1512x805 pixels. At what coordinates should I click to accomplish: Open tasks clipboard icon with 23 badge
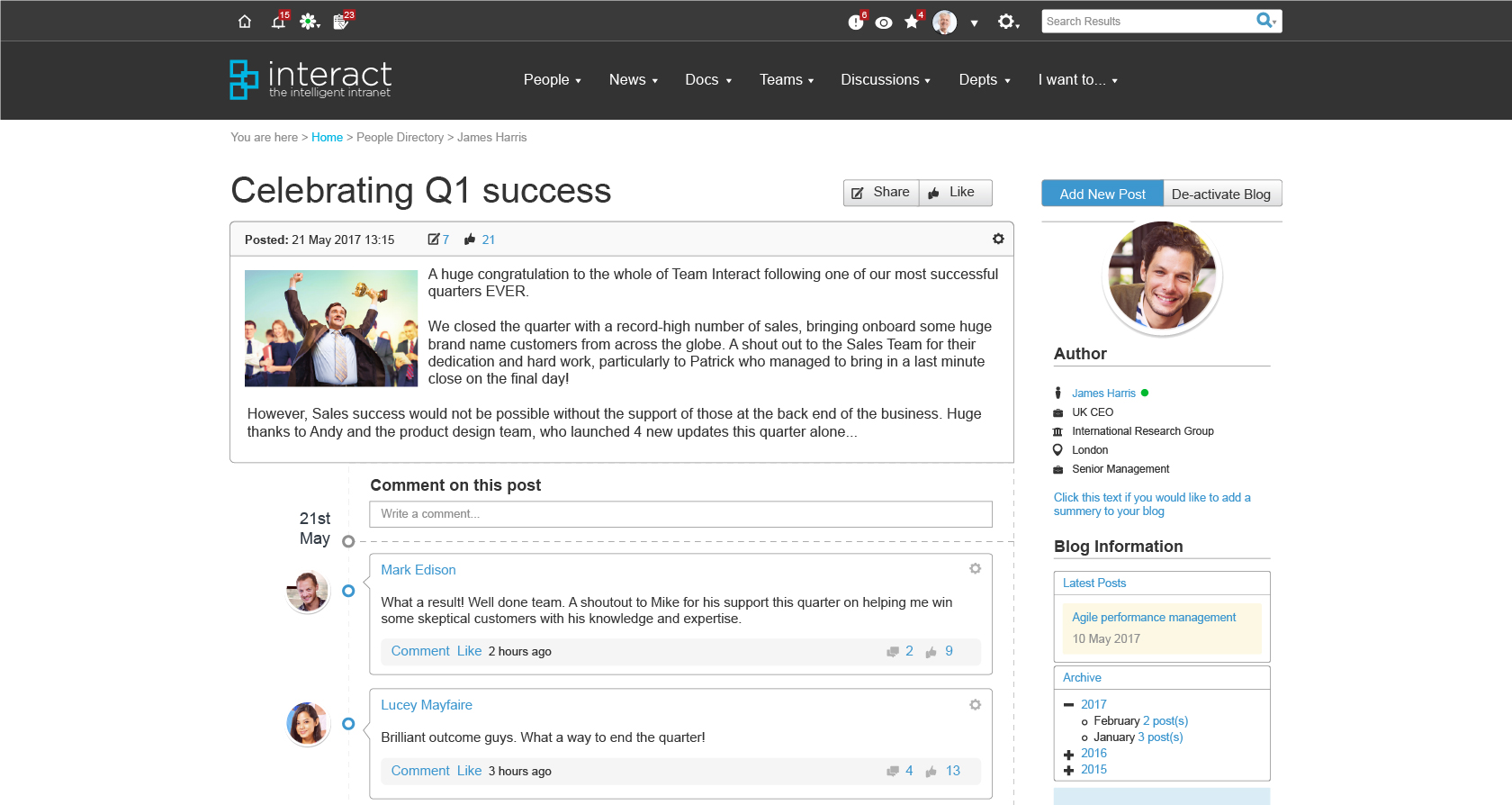[343, 21]
